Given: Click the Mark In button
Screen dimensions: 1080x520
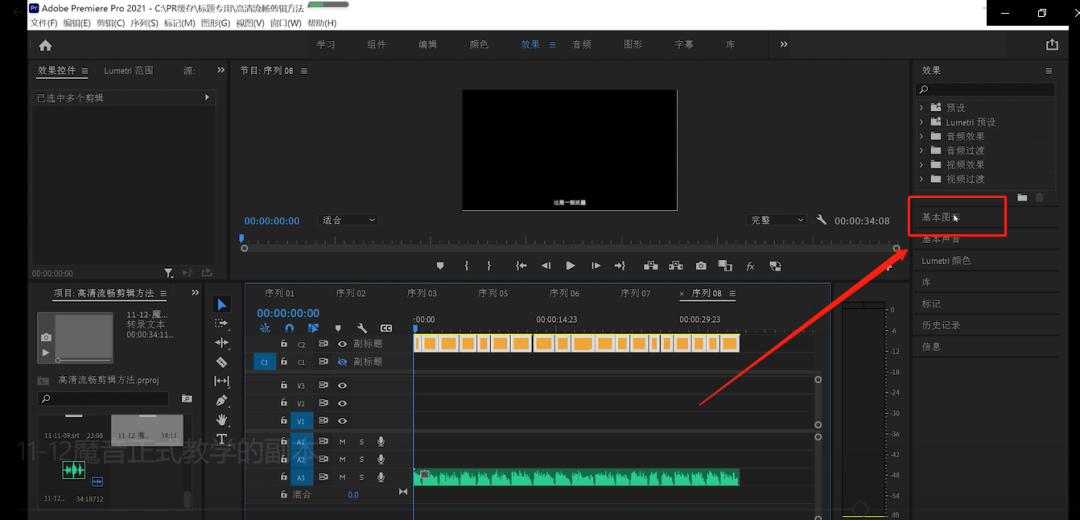Looking at the screenshot, I should point(466,266).
